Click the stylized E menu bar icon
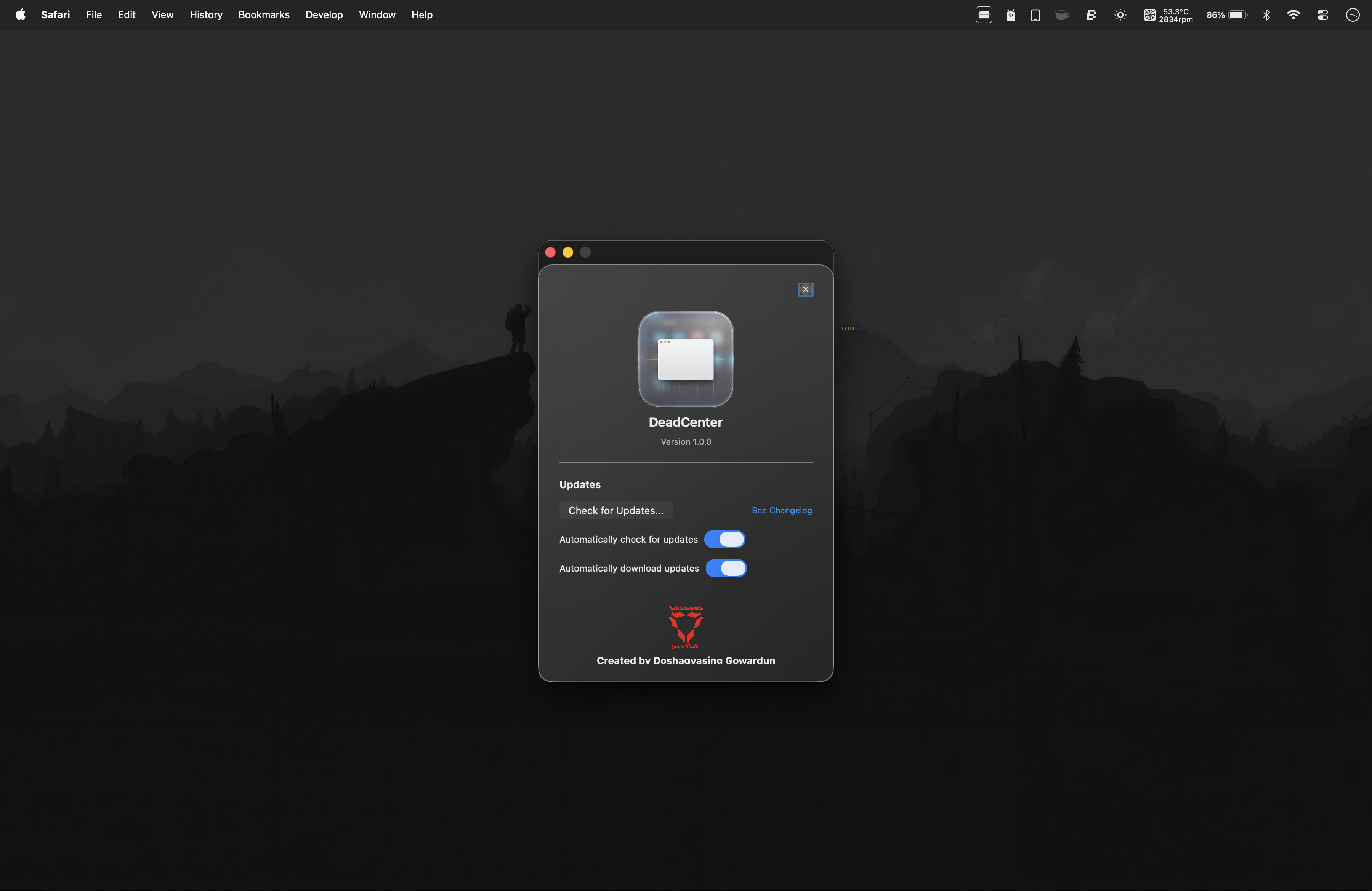 point(1091,15)
